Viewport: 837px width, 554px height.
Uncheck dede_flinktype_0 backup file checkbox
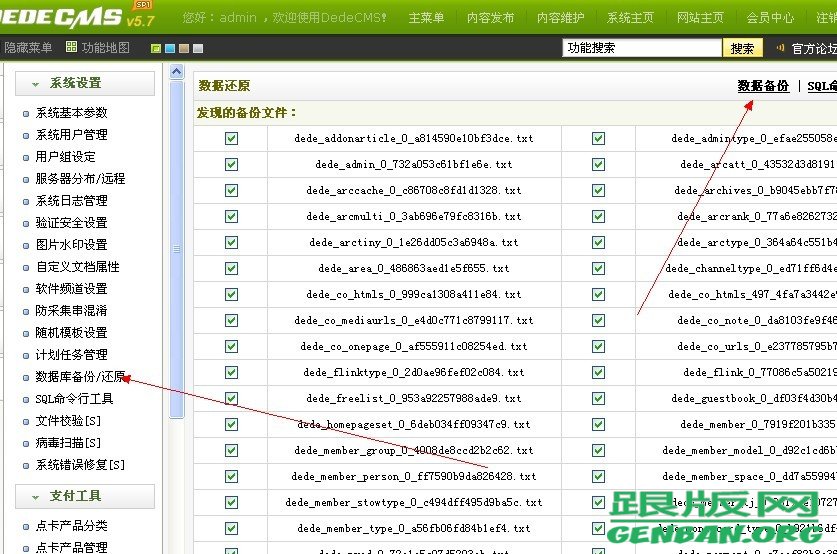pos(231,373)
